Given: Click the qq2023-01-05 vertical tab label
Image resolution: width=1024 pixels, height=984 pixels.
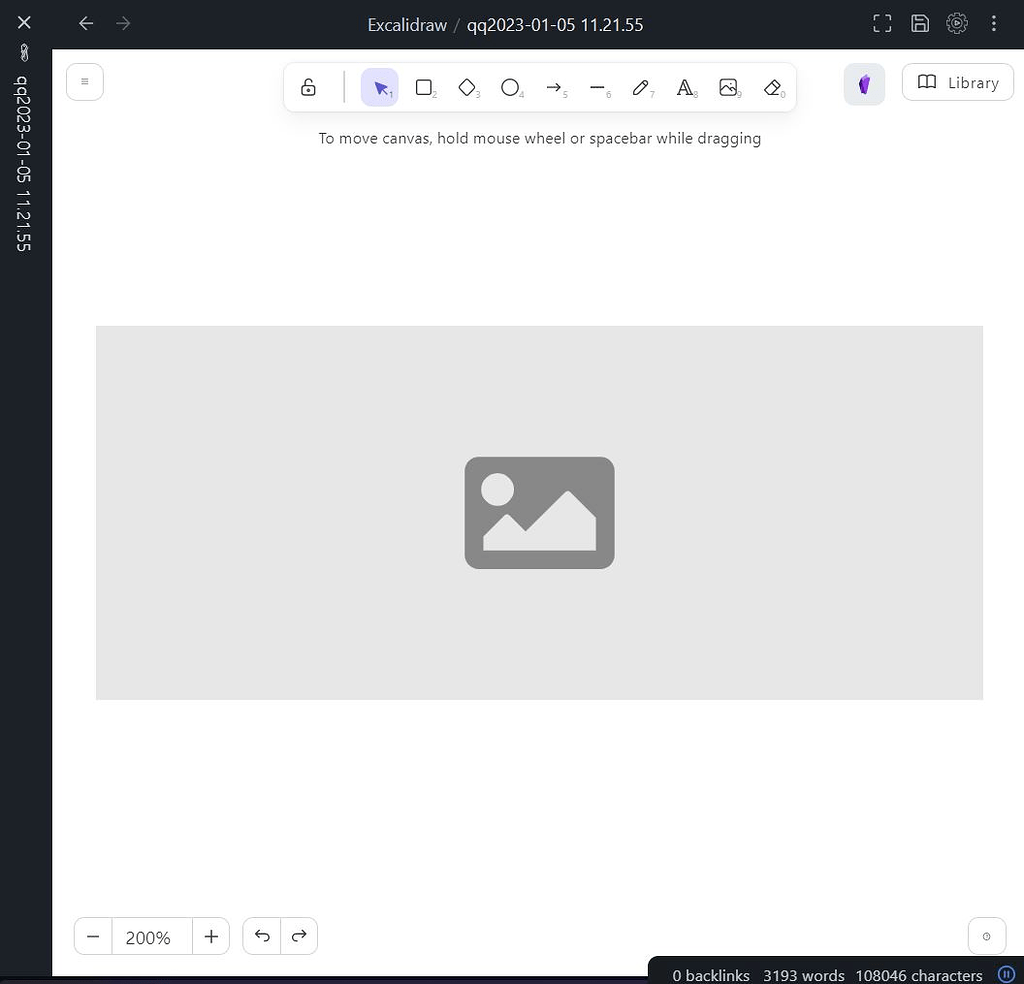Looking at the screenshot, I should [x=23, y=160].
